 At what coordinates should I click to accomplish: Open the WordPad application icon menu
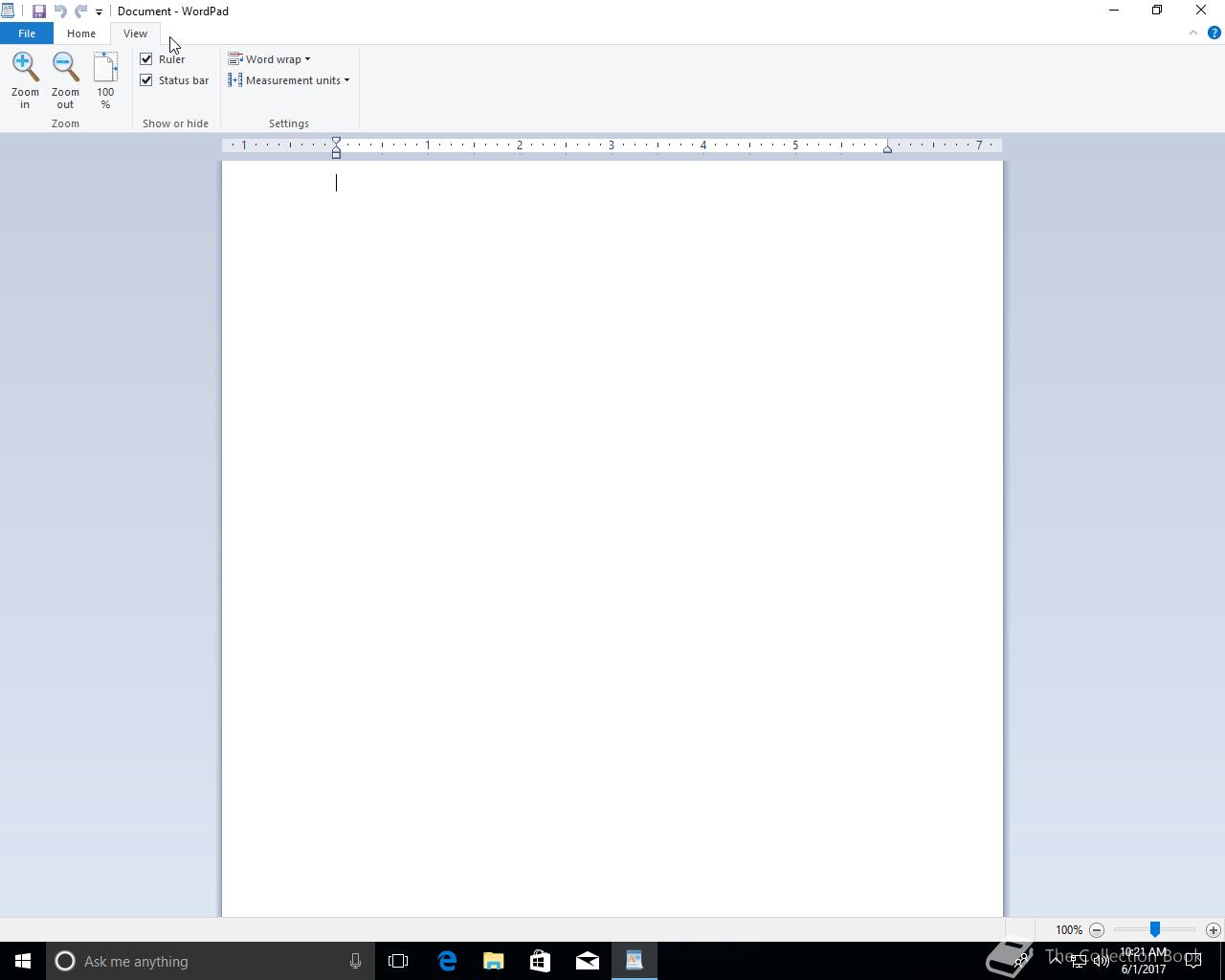8,11
